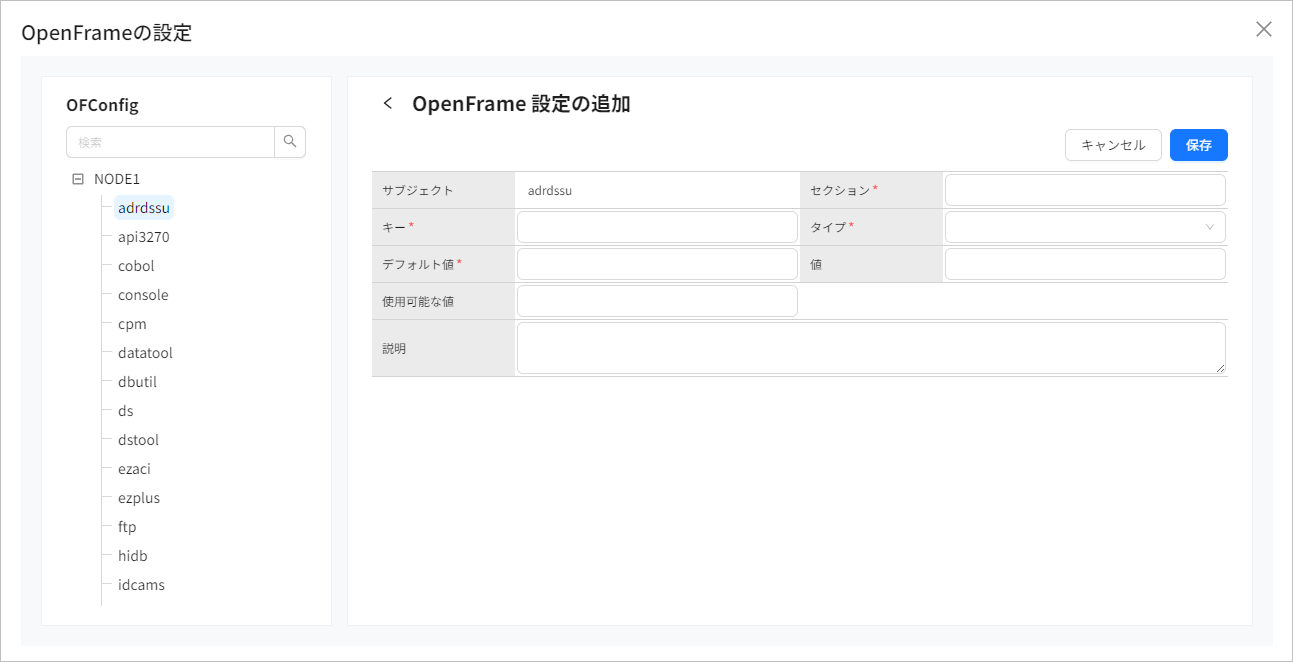The width and height of the screenshot is (1293, 662).
Task: Click the 保存 button to save
Action: 1198,144
